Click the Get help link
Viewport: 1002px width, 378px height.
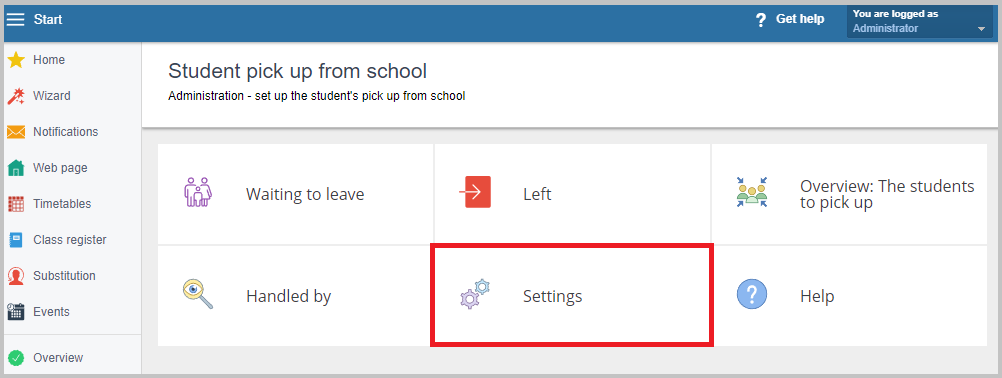point(800,19)
